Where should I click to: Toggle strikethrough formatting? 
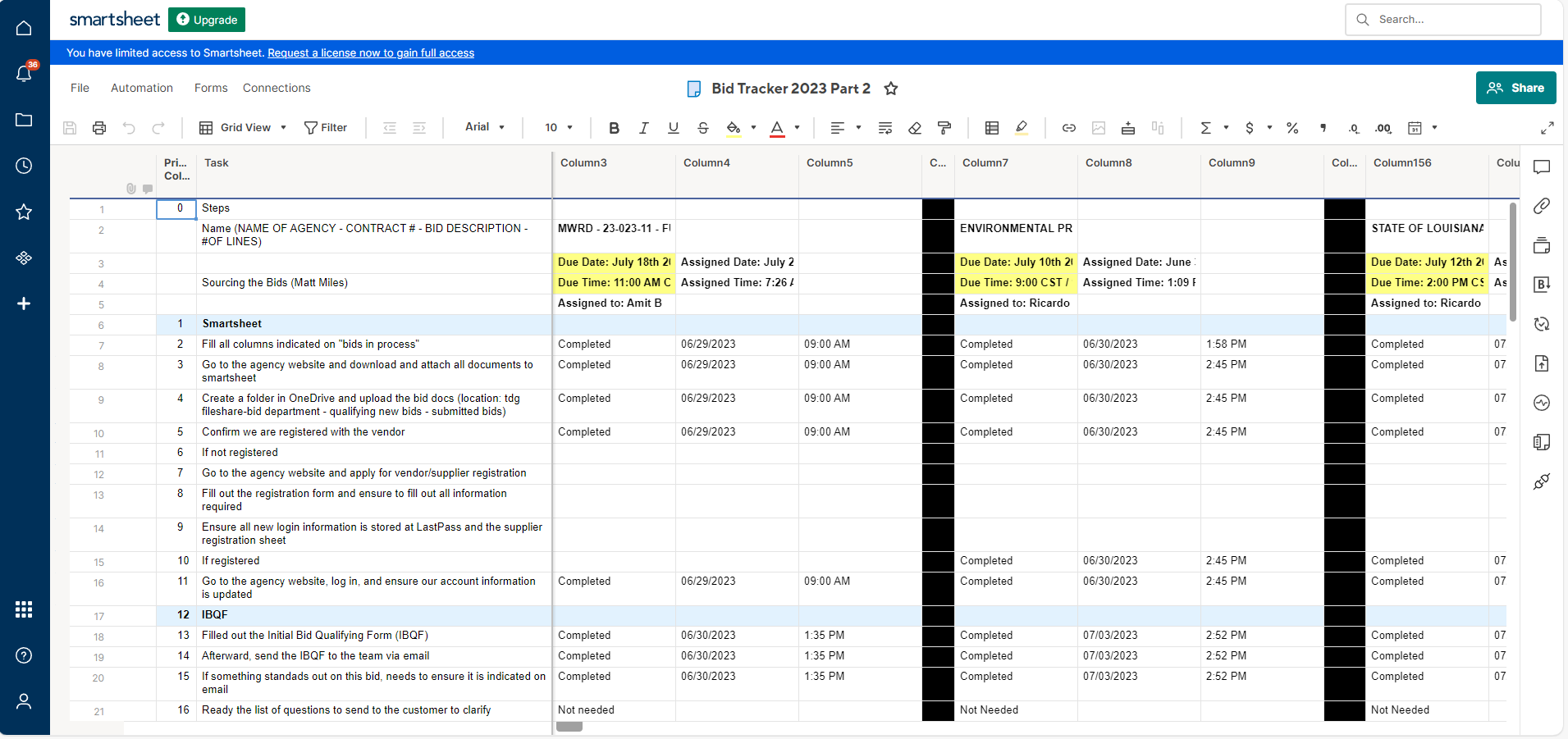tap(703, 128)
